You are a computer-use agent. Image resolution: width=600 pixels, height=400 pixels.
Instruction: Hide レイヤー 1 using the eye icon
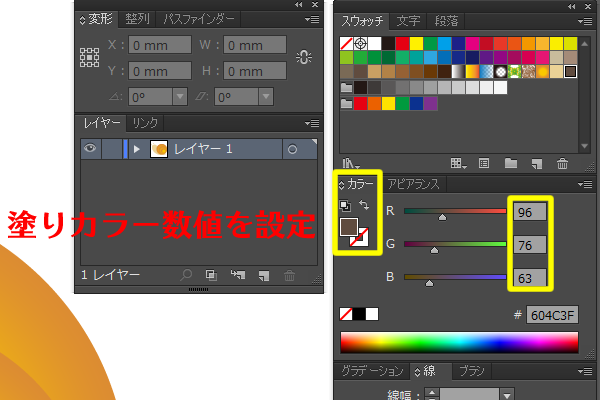point(89,149)
